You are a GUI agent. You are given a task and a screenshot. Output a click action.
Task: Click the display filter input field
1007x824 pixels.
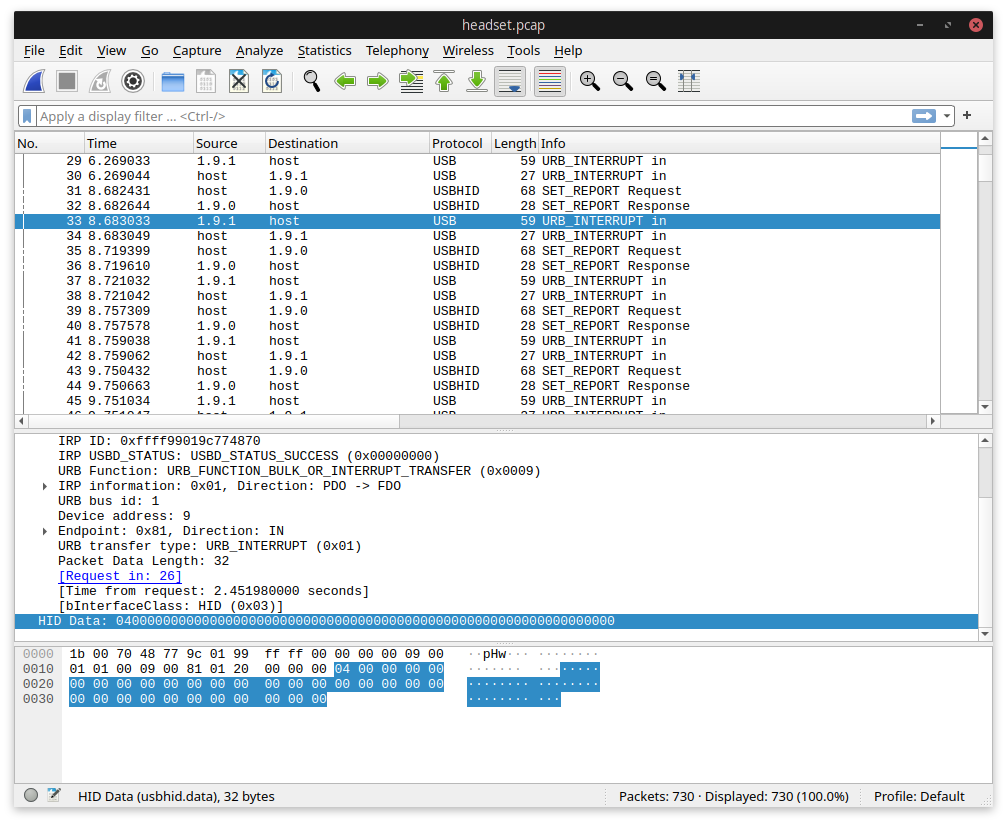pyautogui.click(x=473, y=116)
